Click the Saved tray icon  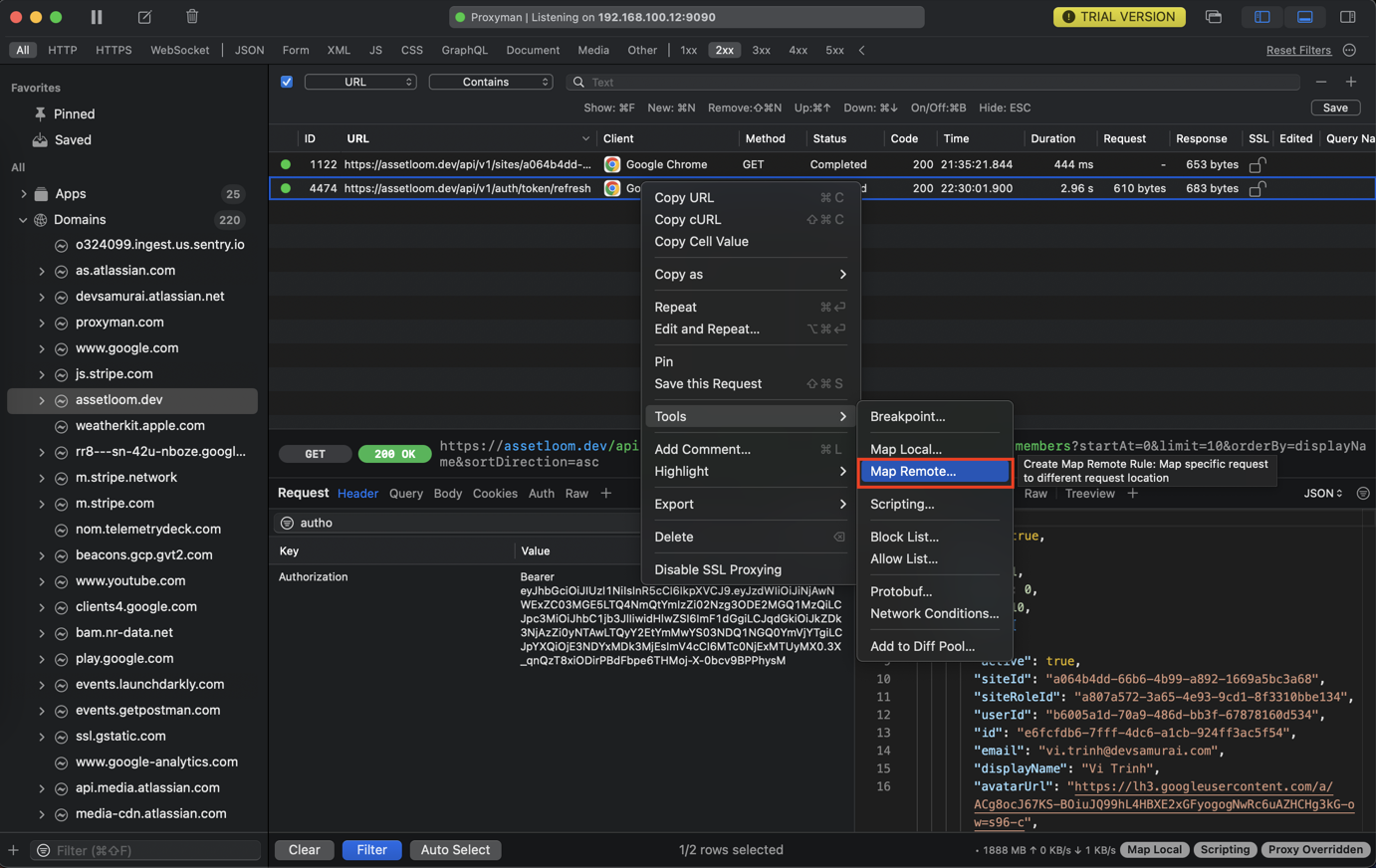[x=40, y=139]
